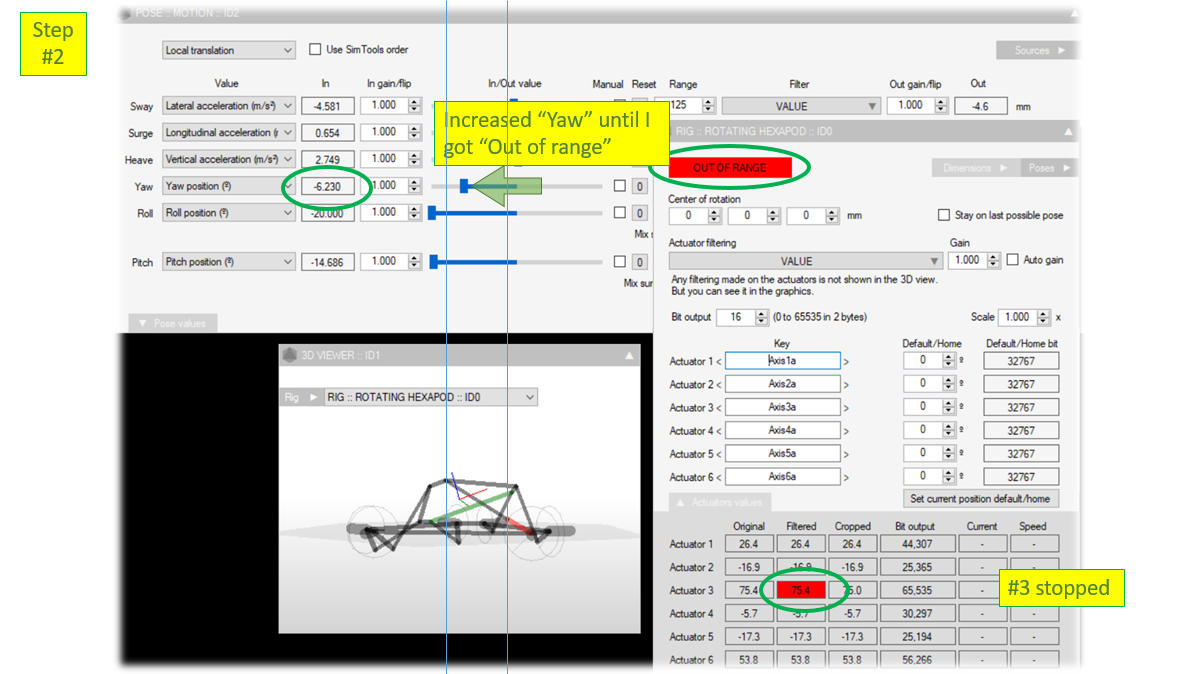Screen dimensions: 1197x674
Task: Reset the Roll axis with its 0 button
Action: [639, 213]
